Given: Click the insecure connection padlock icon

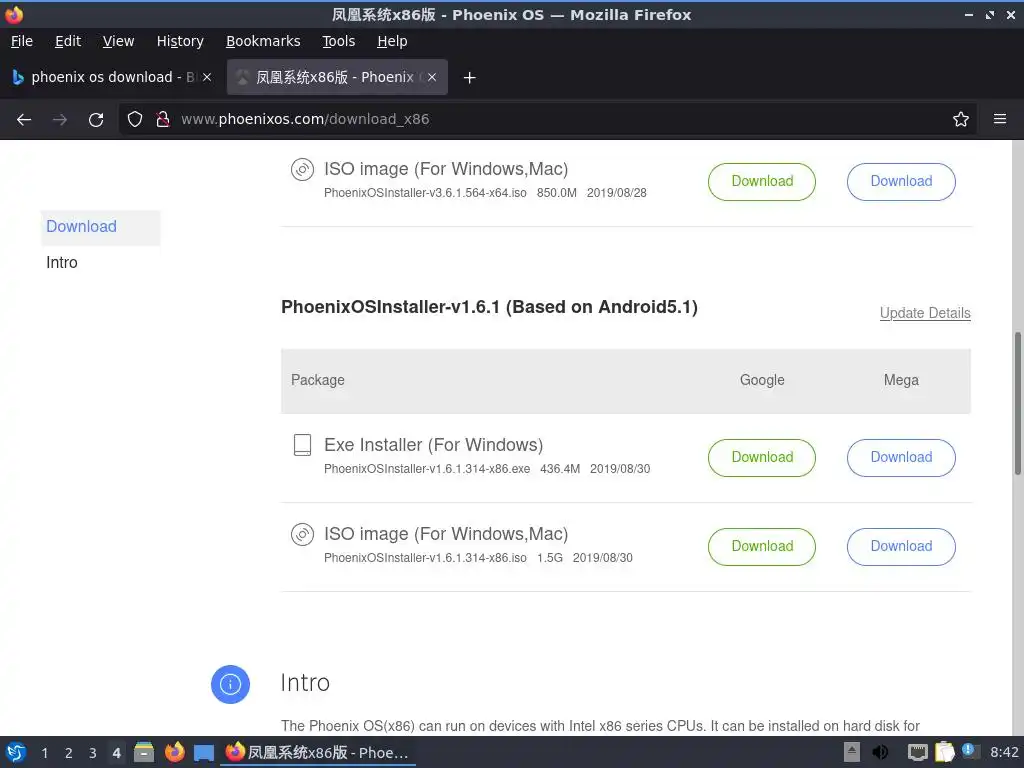Looking at the screenshot, I should tap(163, 119).
